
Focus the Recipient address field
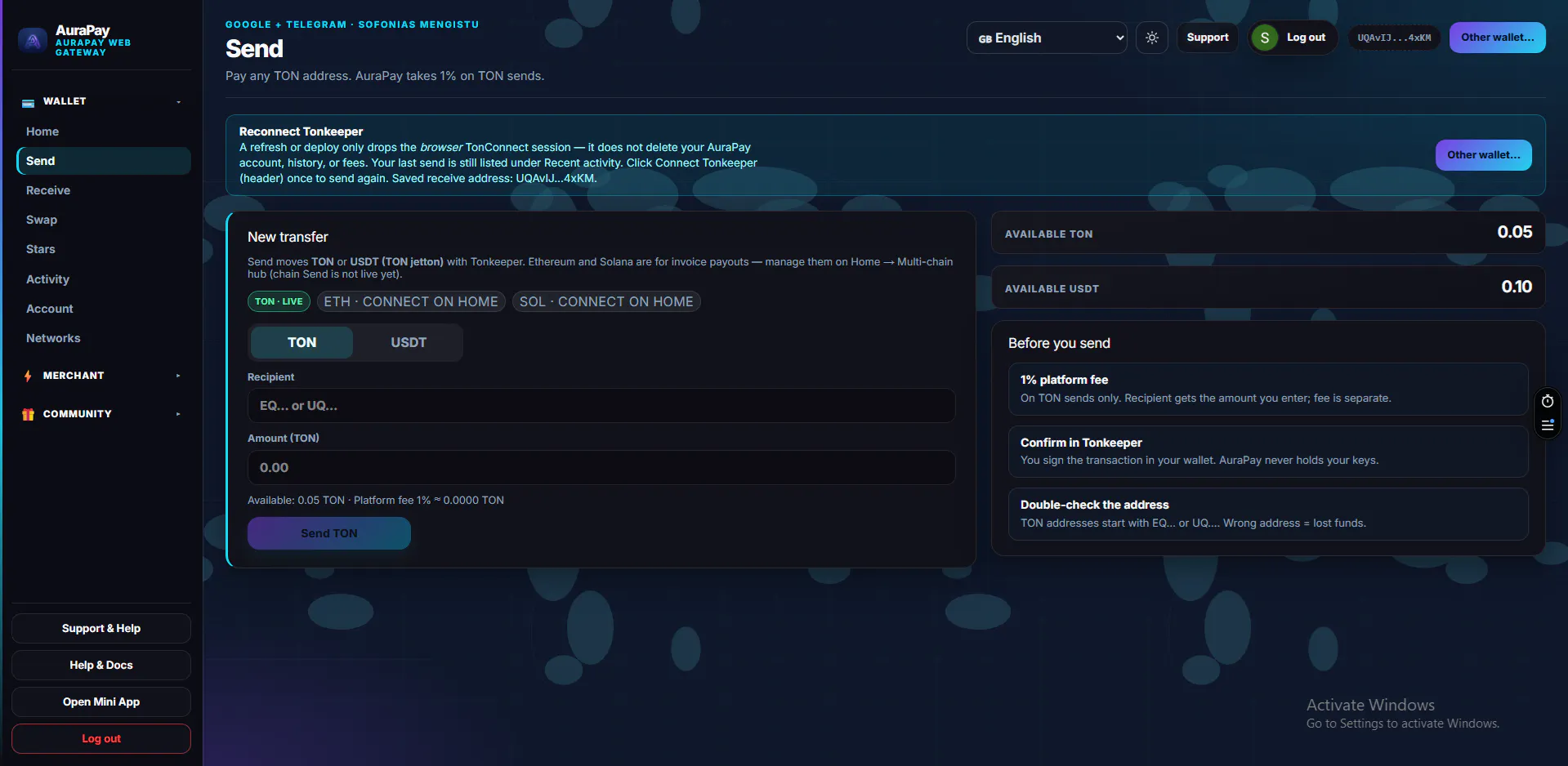tap(601, 406)
